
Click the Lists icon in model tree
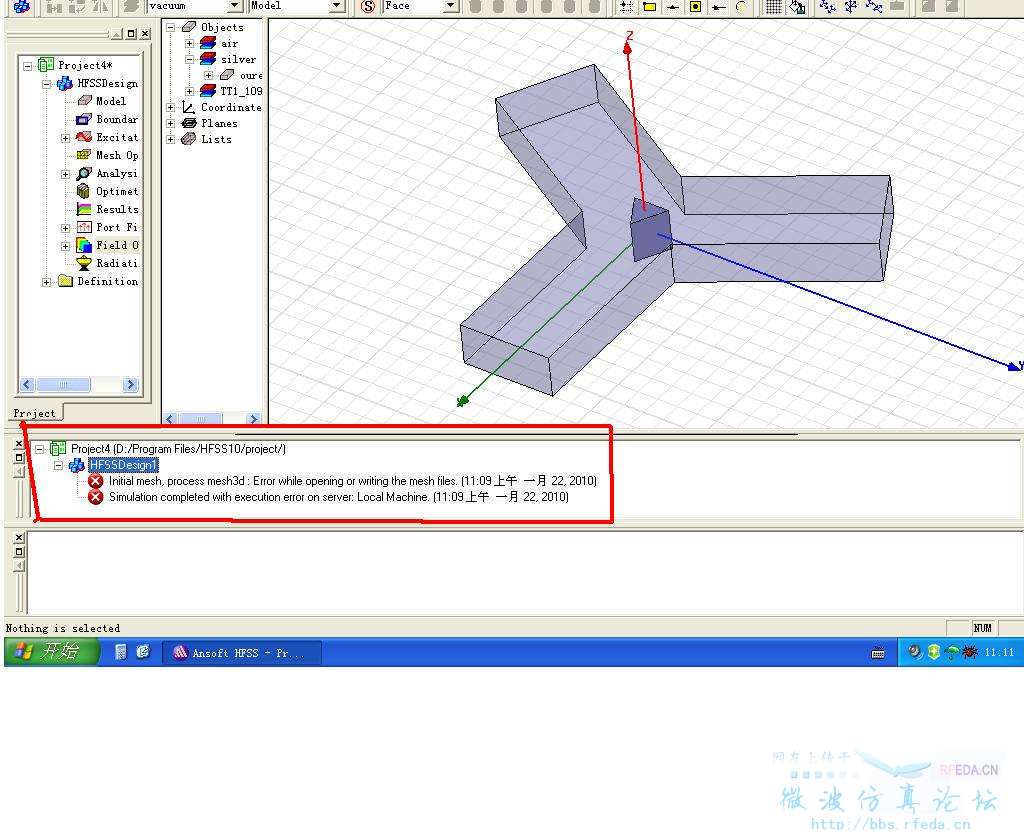(x=189, y=138)
